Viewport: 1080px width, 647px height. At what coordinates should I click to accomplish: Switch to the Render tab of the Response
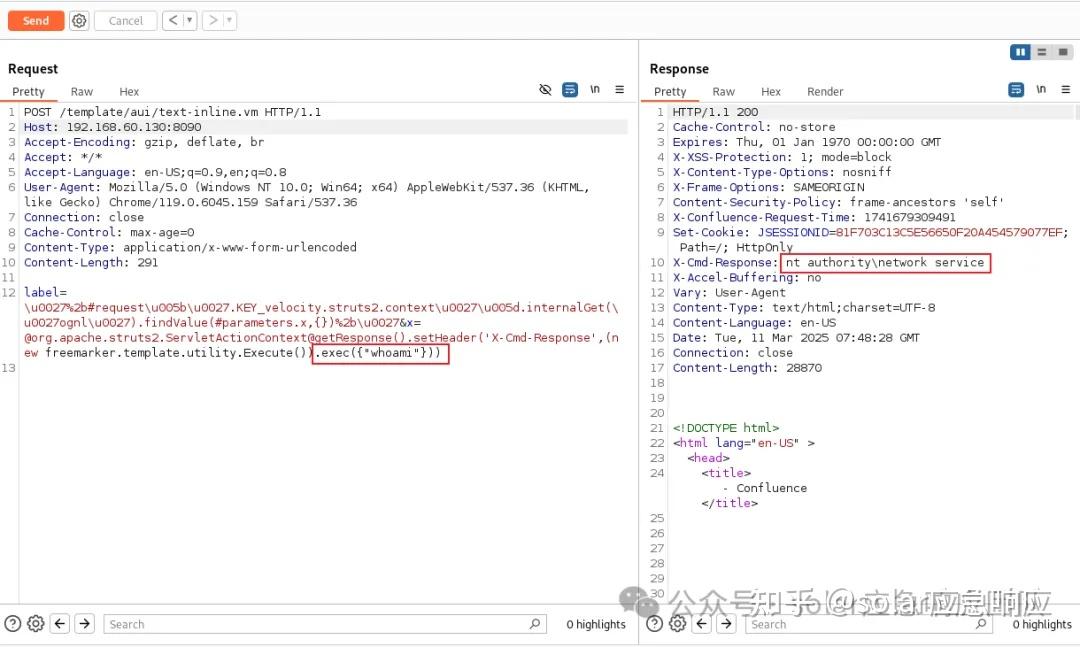point(825,91)
